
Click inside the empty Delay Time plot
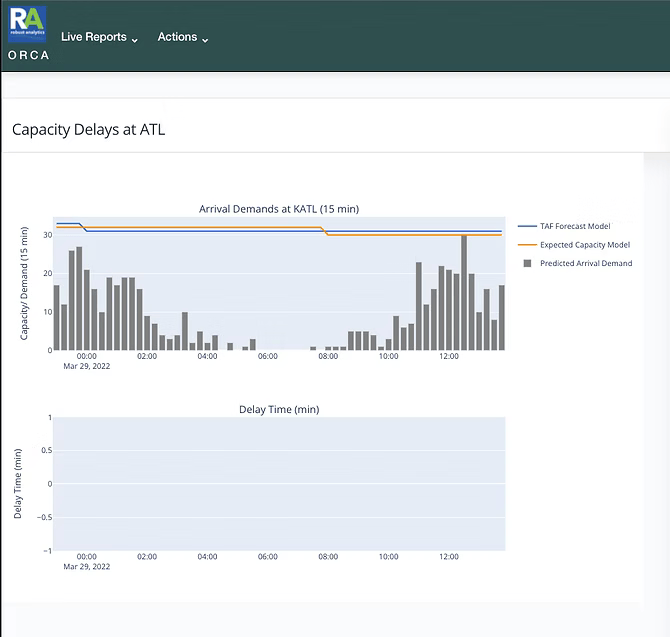(279, 483)
